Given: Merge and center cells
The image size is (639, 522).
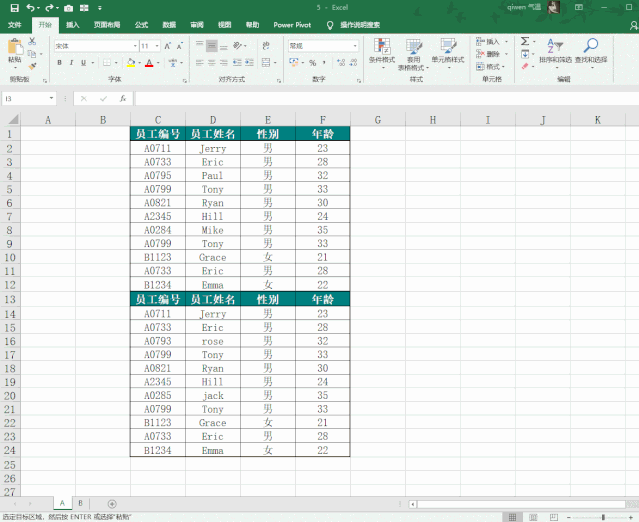Looking at the screenshot, I should click(266, 63).
